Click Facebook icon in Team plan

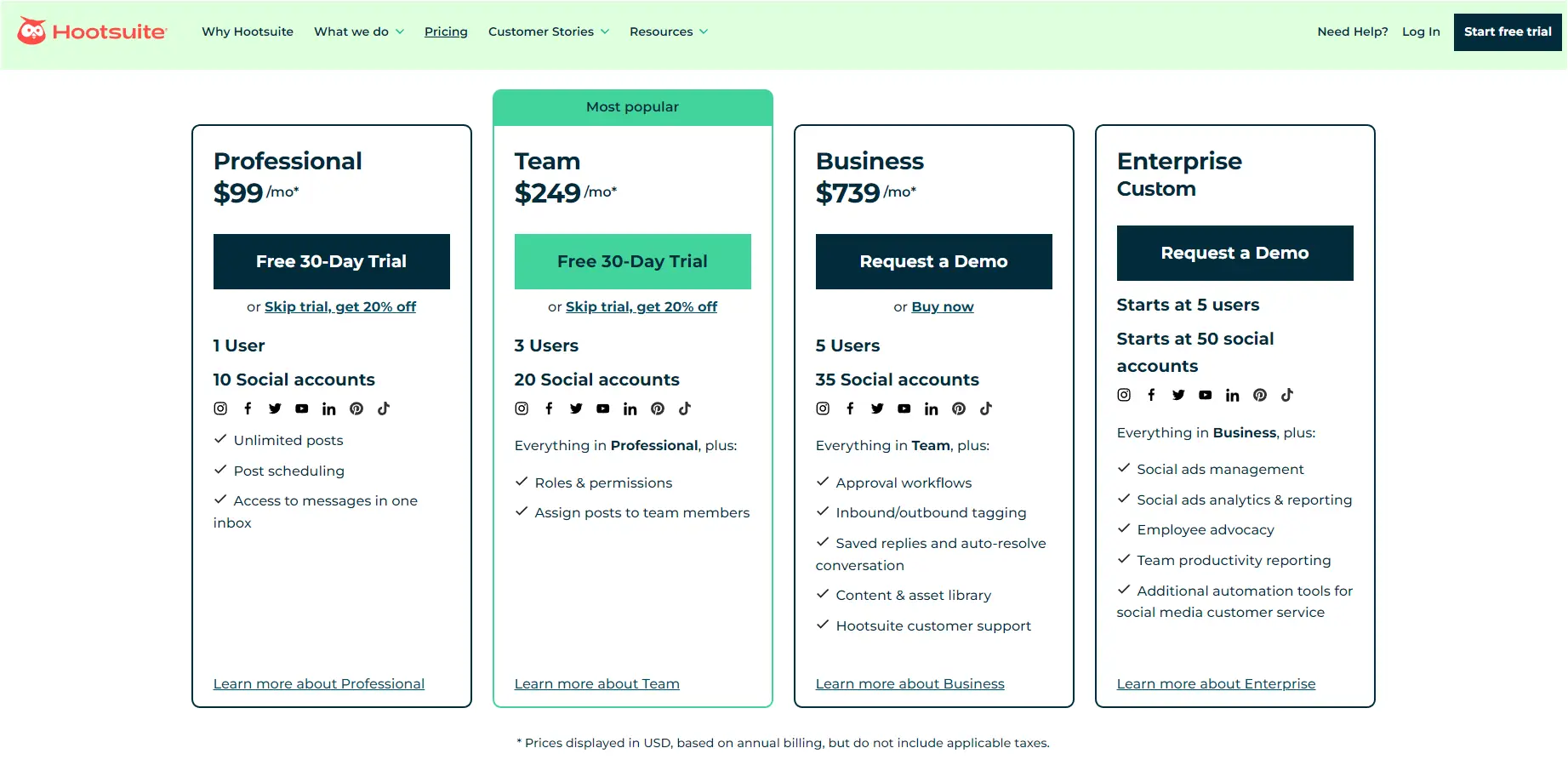tap(549, 408)
